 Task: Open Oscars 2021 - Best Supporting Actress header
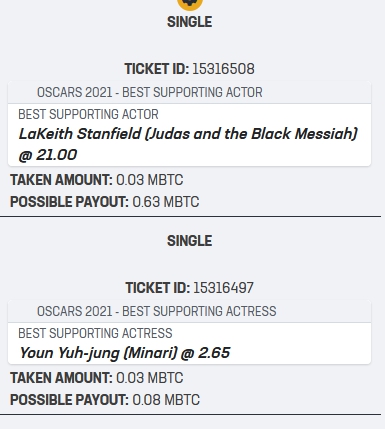pos(189,311)
